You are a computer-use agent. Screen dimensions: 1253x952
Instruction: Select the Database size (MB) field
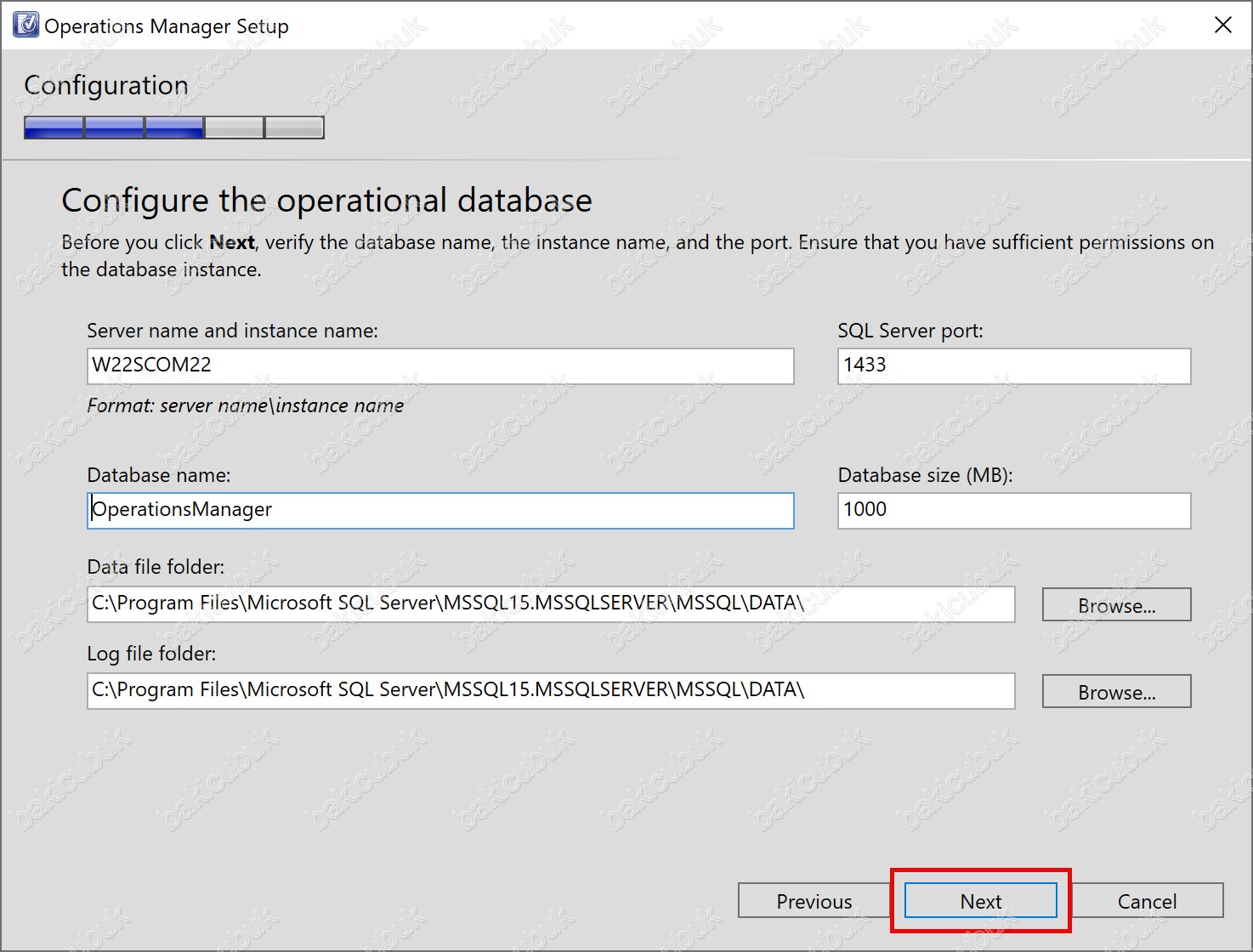coord(1014,510)
